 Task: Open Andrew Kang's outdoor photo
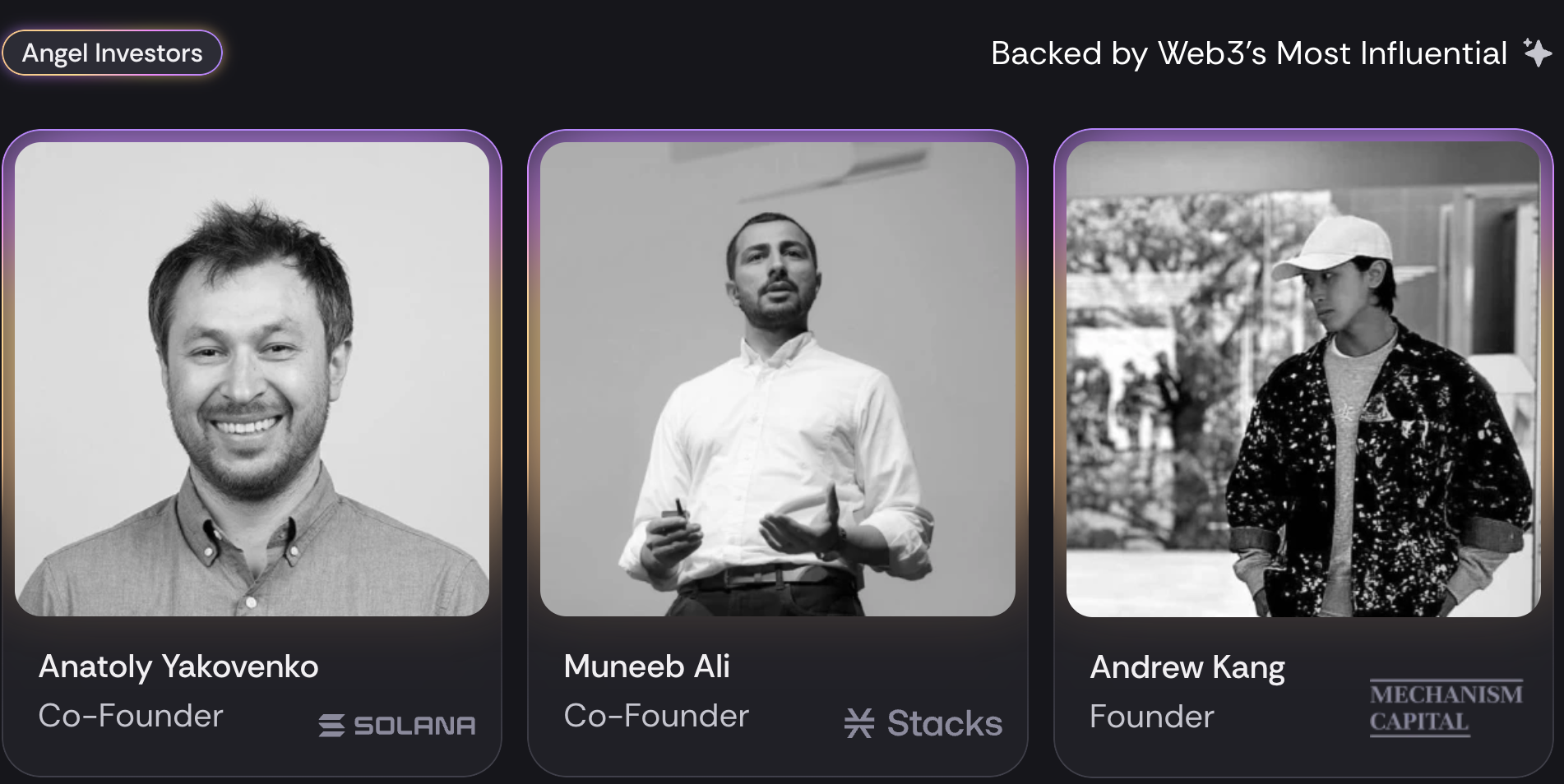click(1303, 379)
